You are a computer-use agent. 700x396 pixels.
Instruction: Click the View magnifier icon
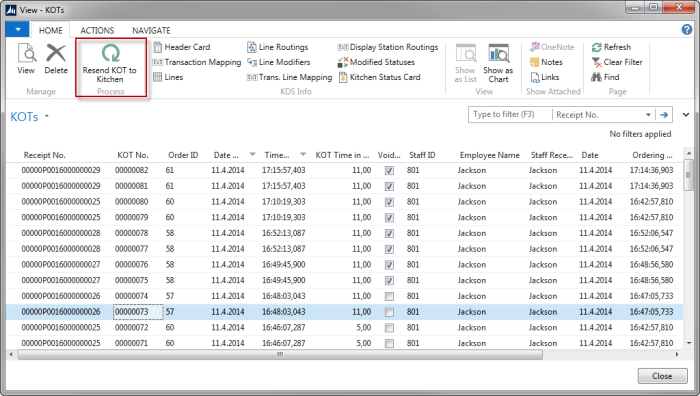[x=26, y=53]
